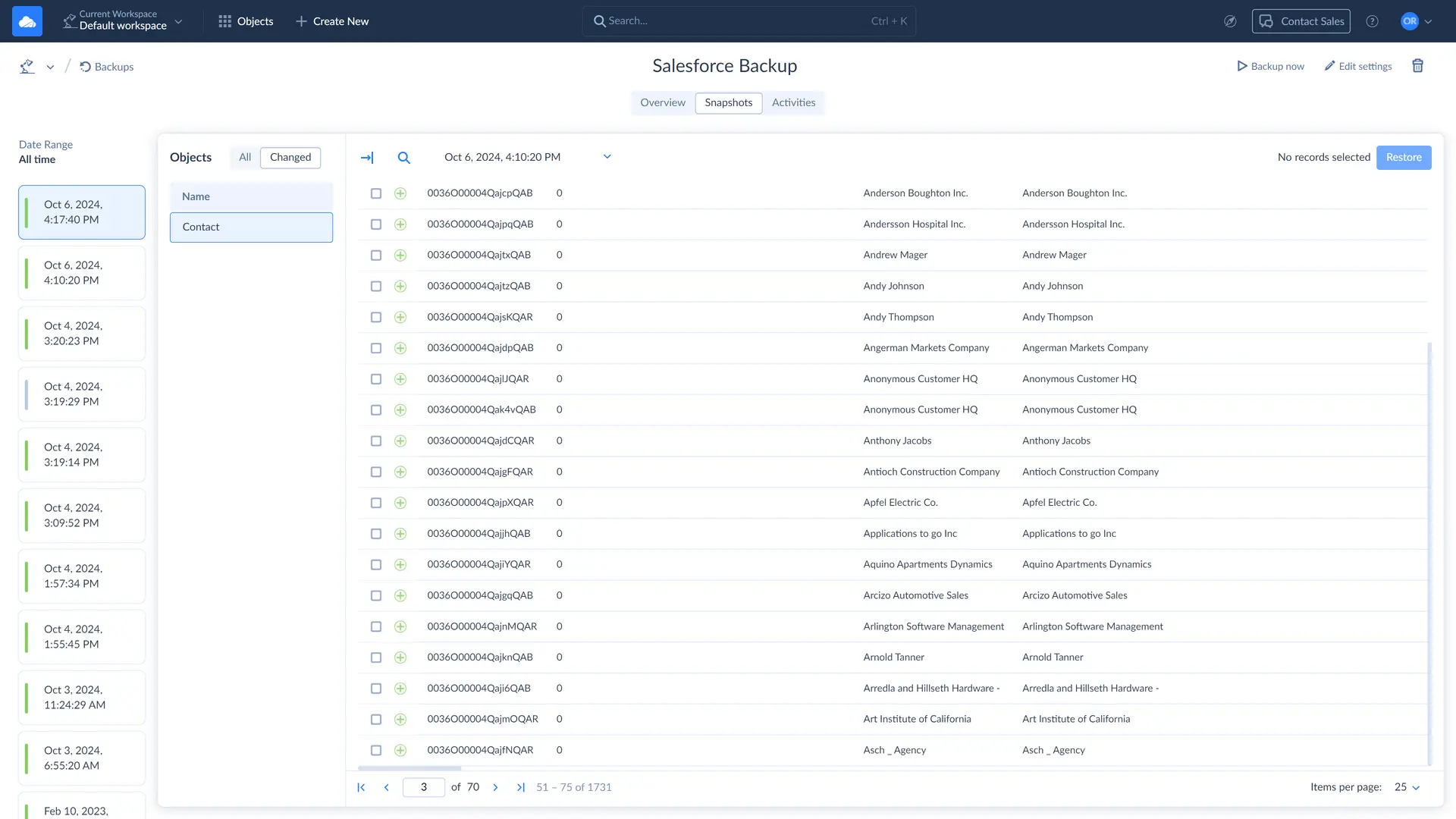Select snapshot Oct 4, 2024, 3:19:29 PM

pyautogui.click(x=82, y=394)
